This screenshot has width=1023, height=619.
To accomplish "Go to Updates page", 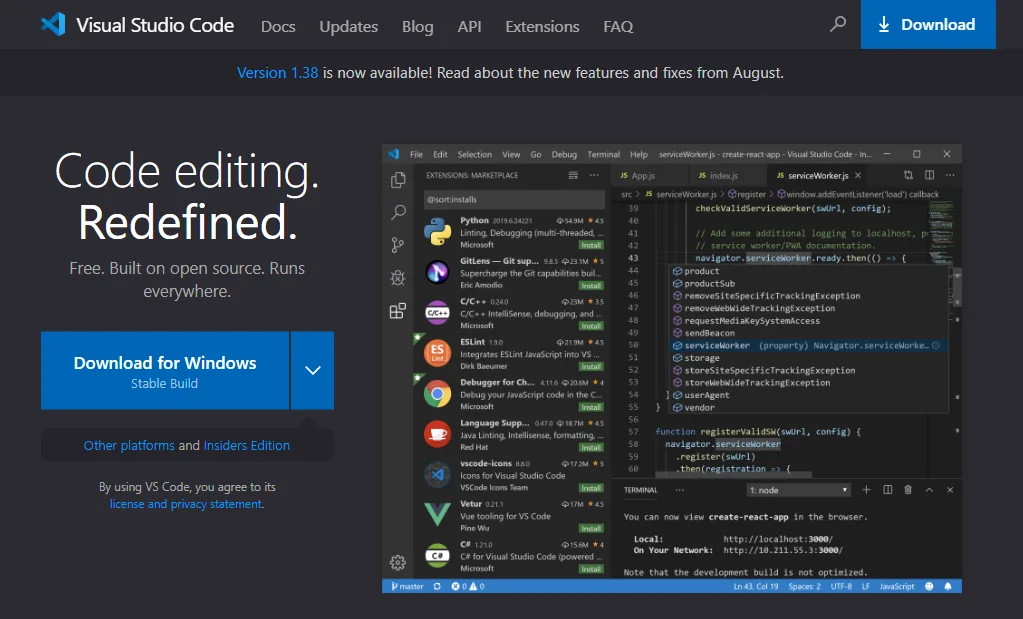I will click(x=348, y=27).
